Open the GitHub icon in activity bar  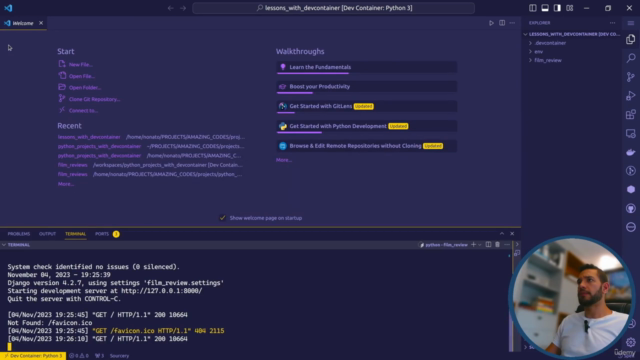[631, 208]
